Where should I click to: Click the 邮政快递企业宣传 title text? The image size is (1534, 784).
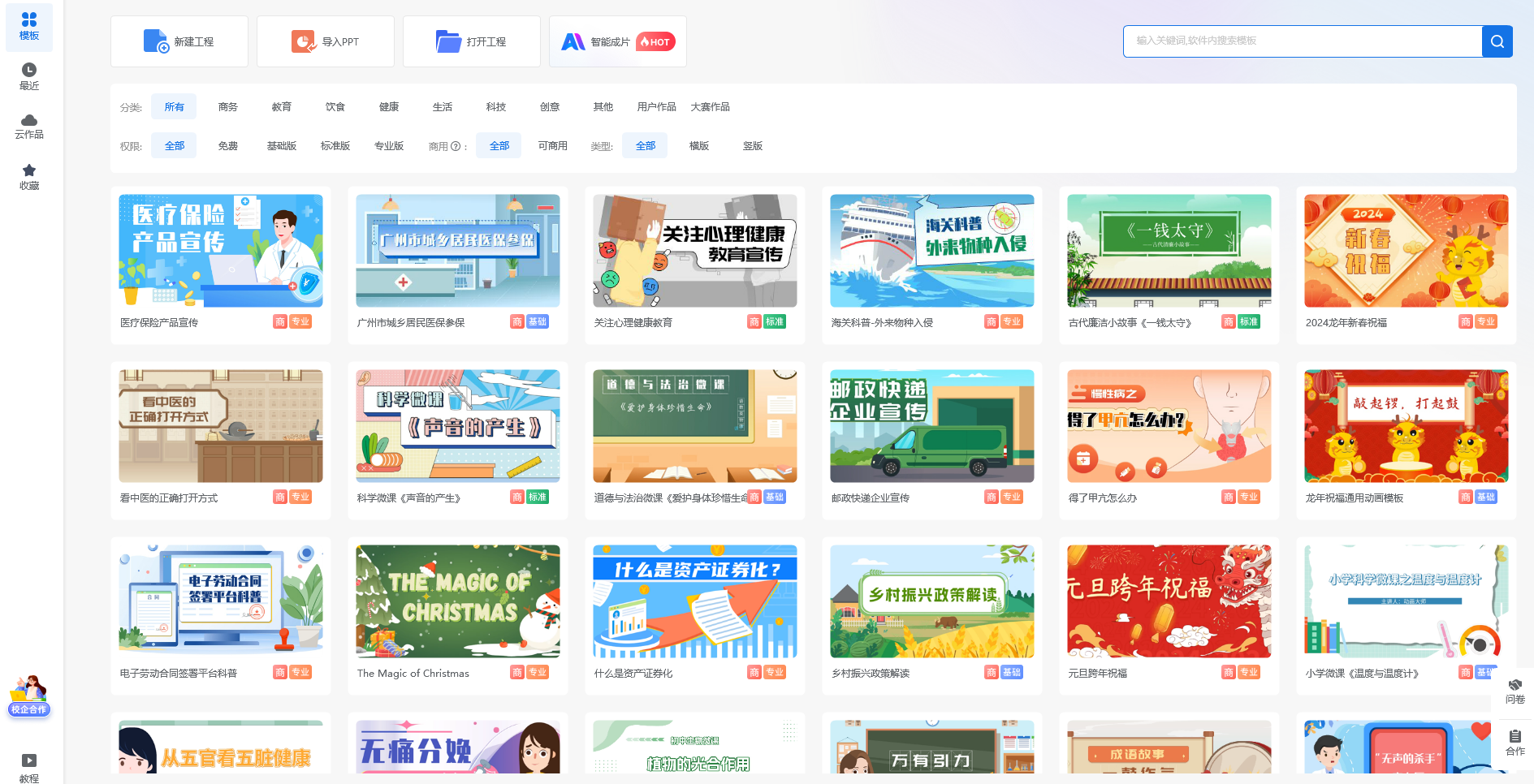tap(871, 498)
